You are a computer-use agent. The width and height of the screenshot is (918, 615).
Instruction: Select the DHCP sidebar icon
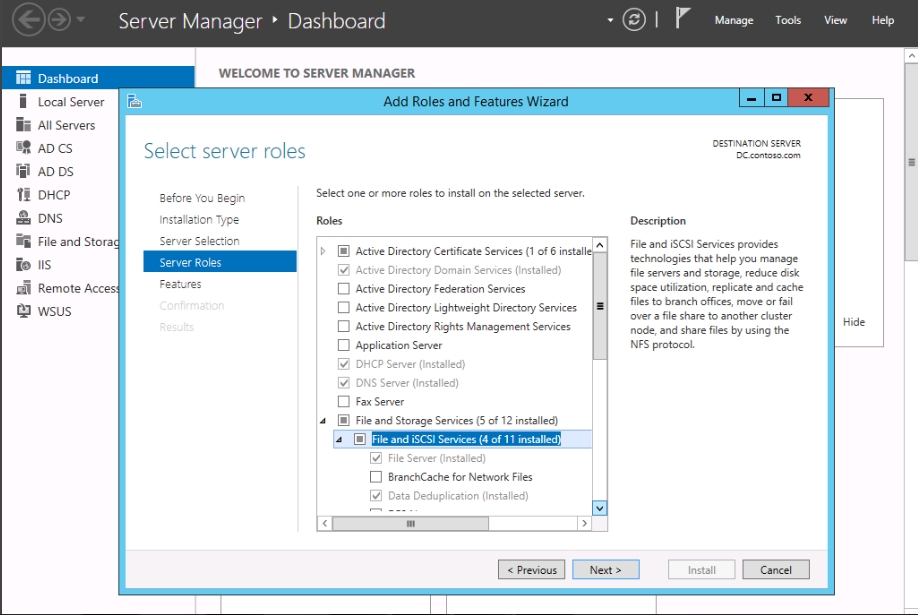23,195
